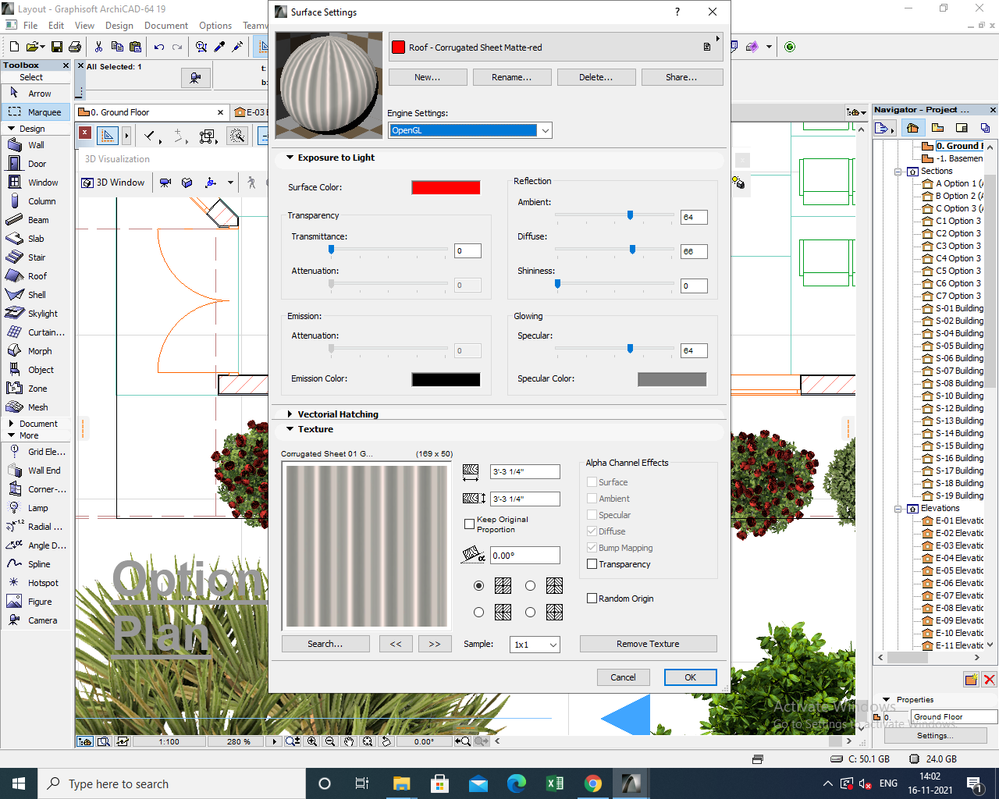Click the Cut scissors icon

pos(99,47)
